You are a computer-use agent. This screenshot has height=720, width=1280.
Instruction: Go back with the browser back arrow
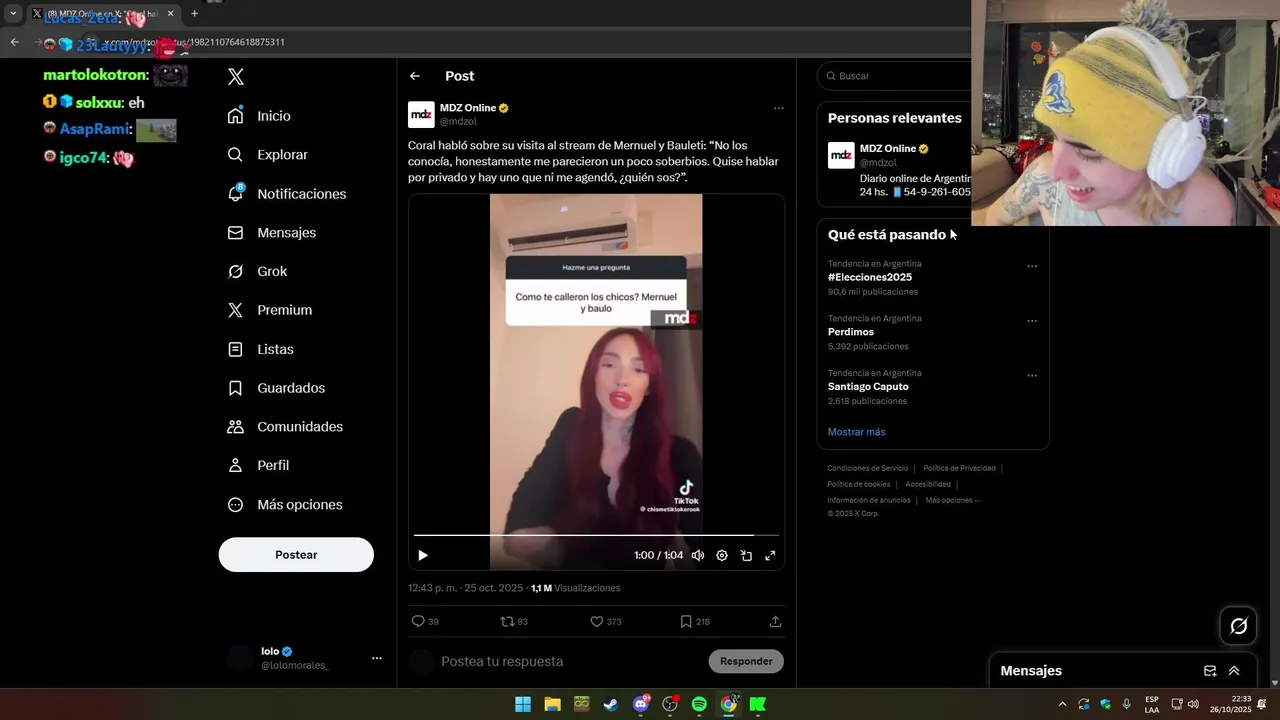click(14, 42)
